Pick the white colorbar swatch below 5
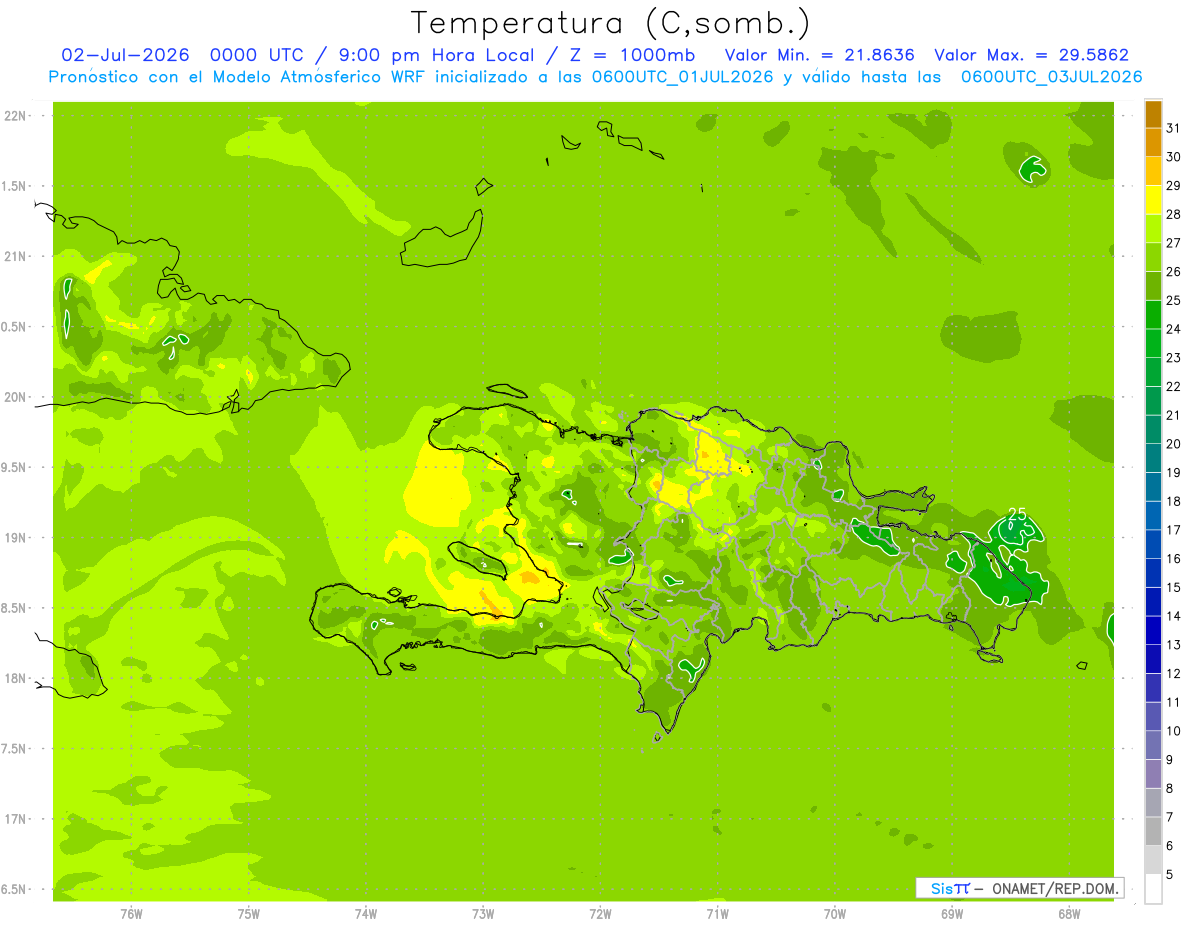Screen dimensions: 1200x927 pos(1153,888)
